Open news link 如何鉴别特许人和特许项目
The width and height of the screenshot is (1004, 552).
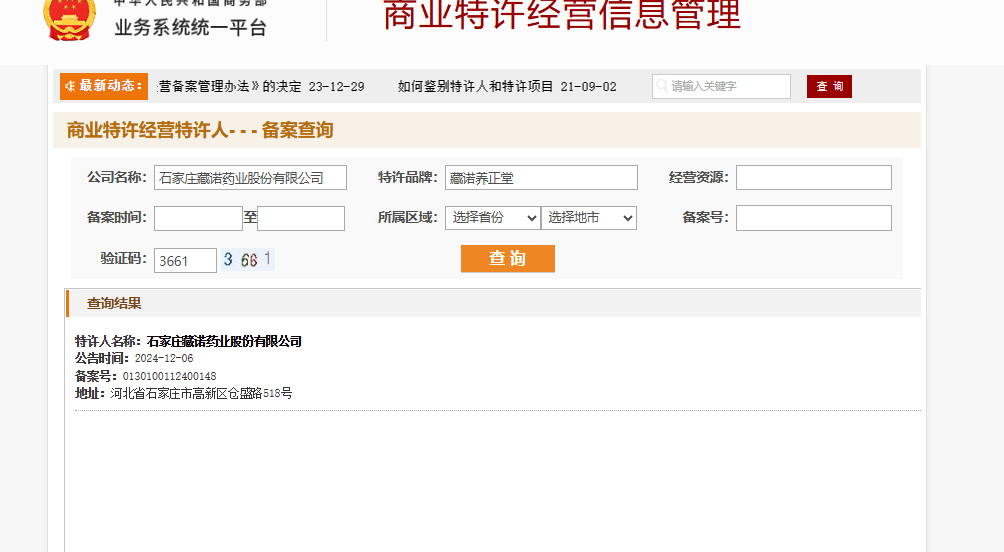tap(475, 86)
